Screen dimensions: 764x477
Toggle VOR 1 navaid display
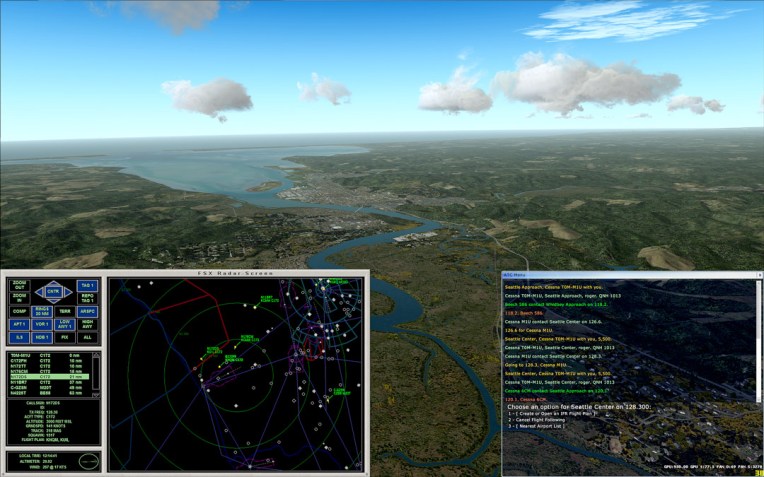42,324
